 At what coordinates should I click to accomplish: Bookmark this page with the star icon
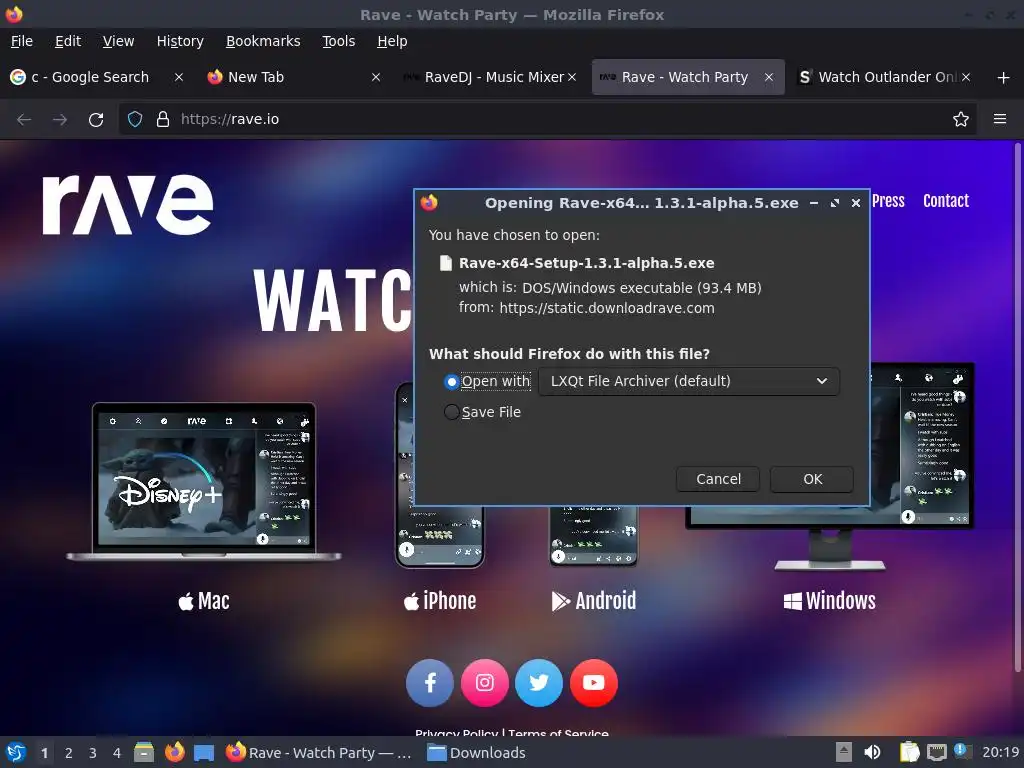pos(961,120)
